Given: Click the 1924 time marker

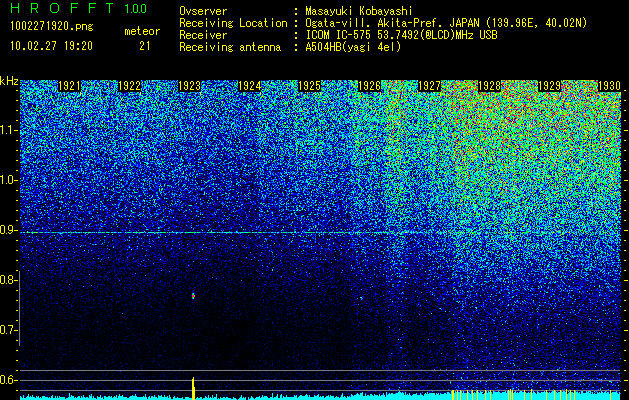Looking at the screenshot, I should (x=250, y=86).
